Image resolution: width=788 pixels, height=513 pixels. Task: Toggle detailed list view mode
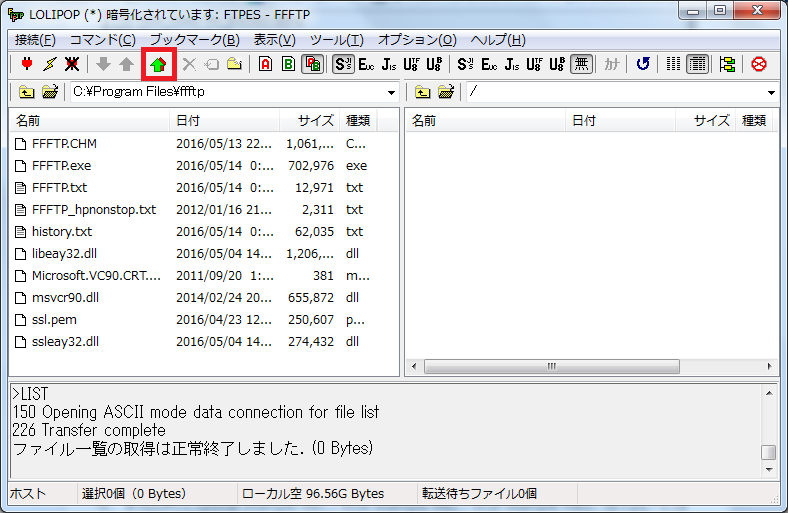click(698, 65)
